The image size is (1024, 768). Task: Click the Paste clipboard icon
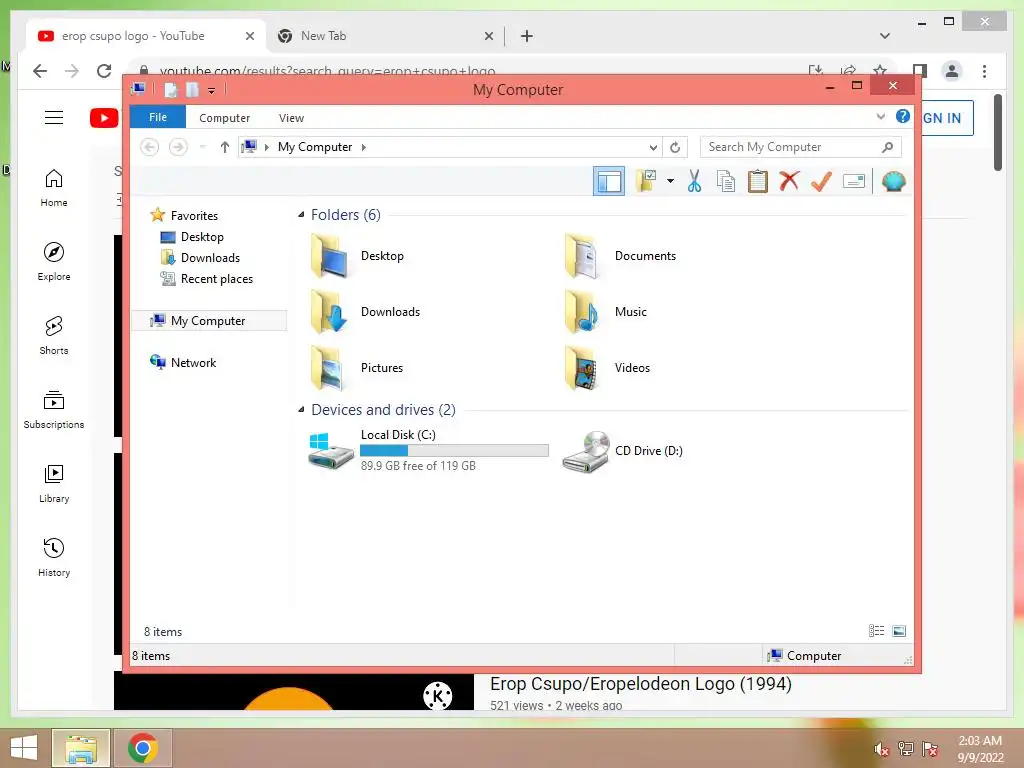pos(758,181)
